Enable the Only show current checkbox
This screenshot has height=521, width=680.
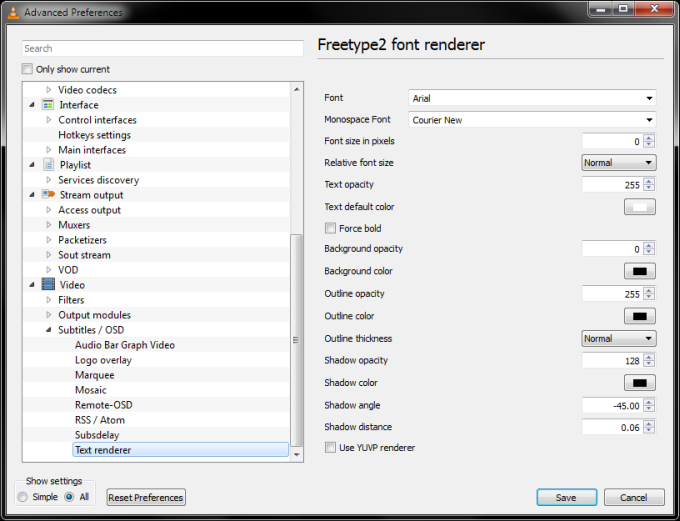(x=27, y=69)
